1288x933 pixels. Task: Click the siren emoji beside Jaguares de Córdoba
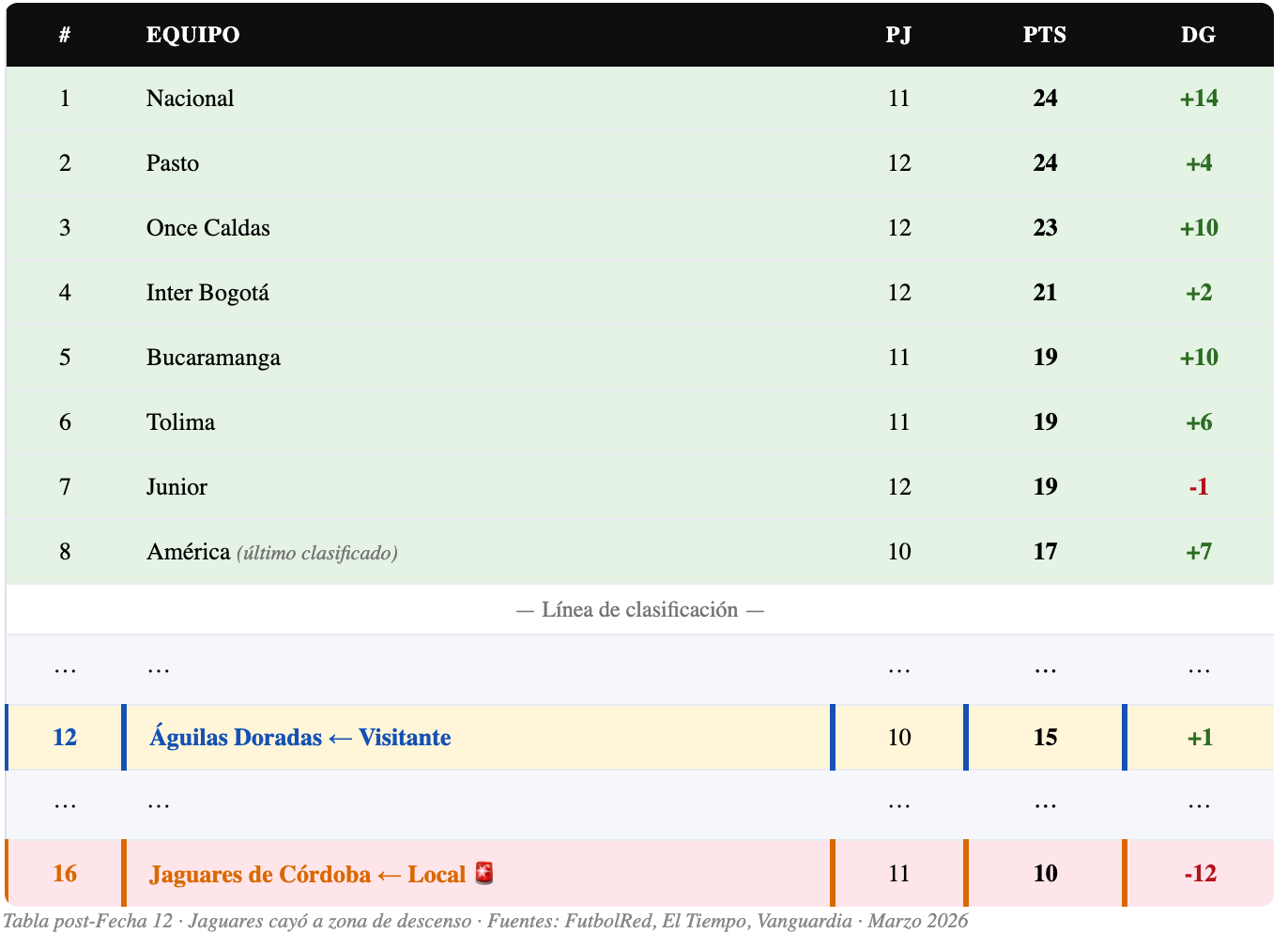[484, 873]
